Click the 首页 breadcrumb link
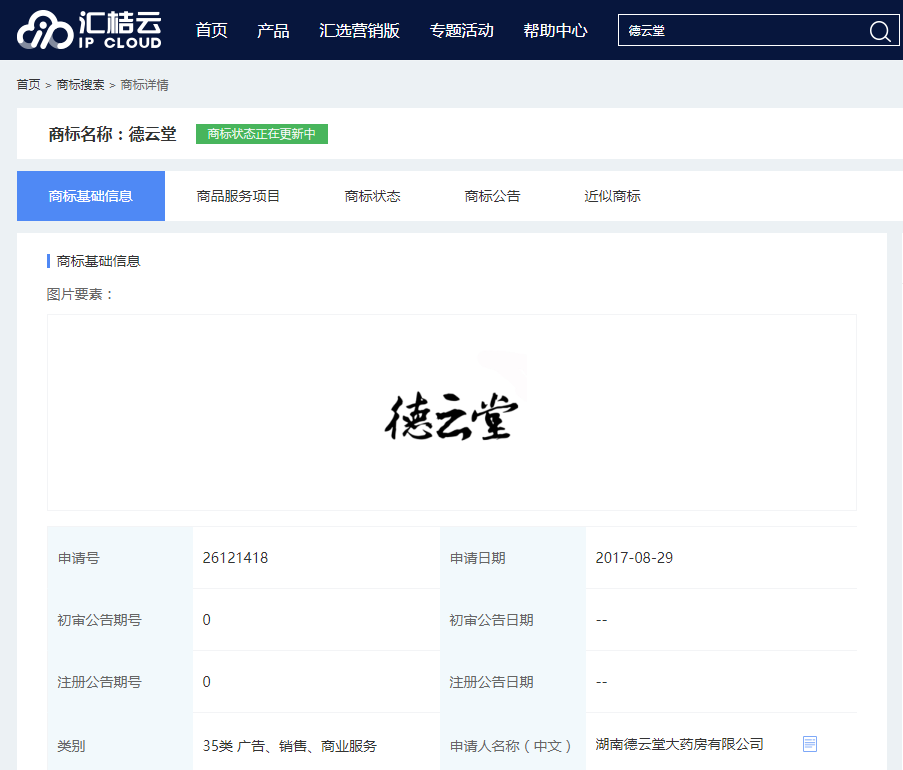Viewport: 903px width, 770px height. point(29,85)
